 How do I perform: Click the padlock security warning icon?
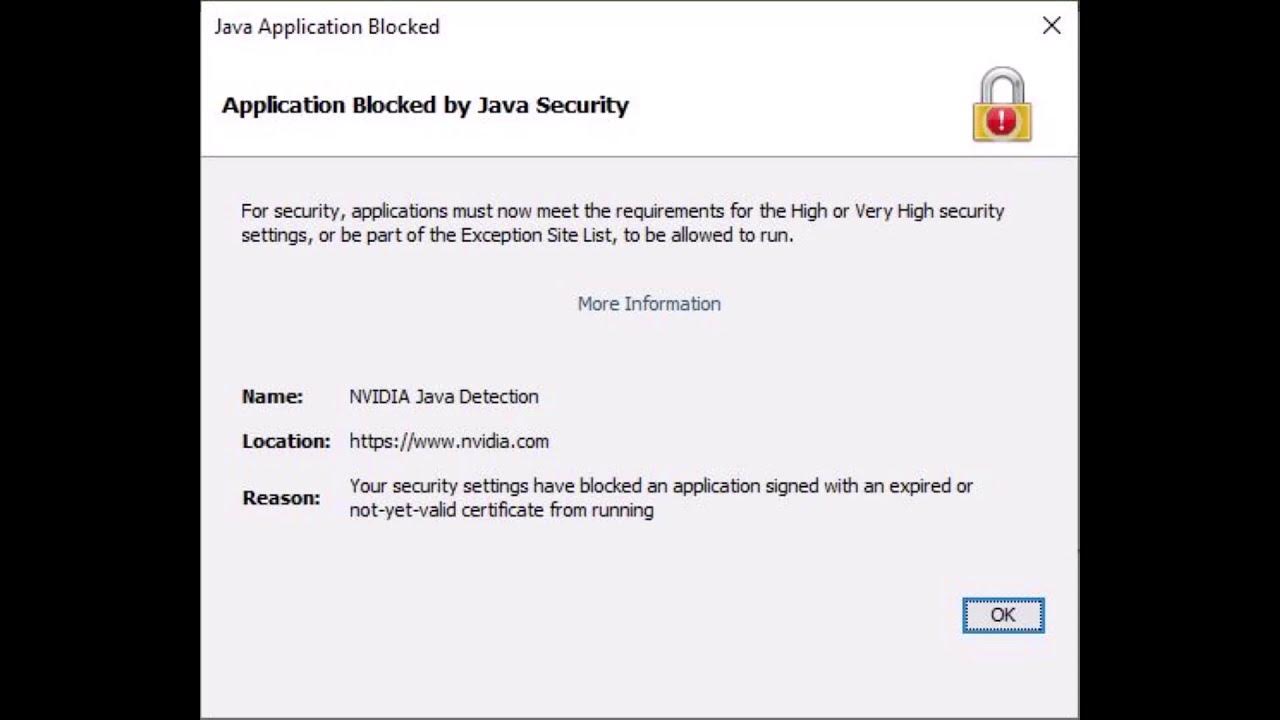(x=1001, y=104)
